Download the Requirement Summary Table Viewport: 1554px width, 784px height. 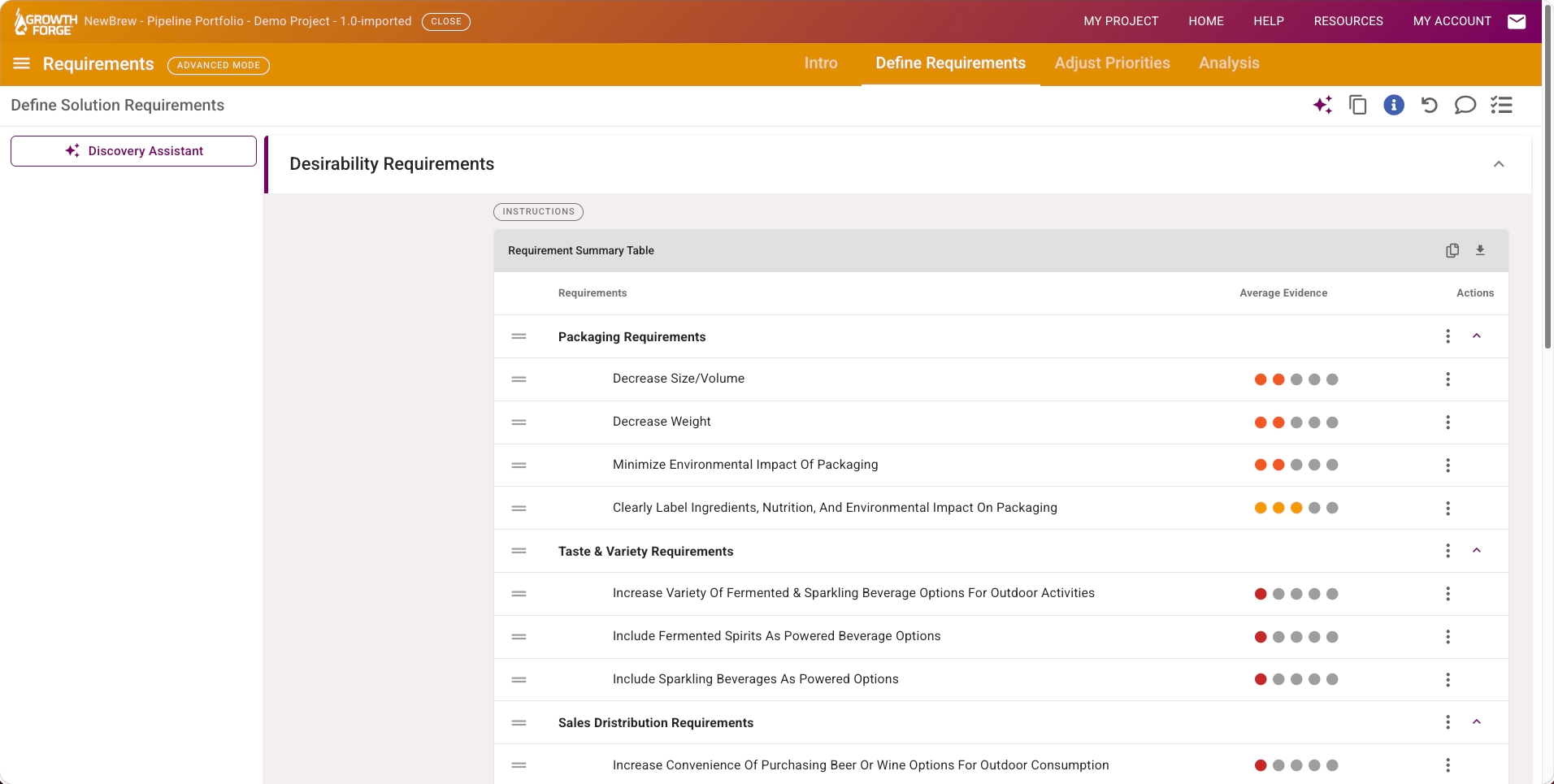(1480, 250)
